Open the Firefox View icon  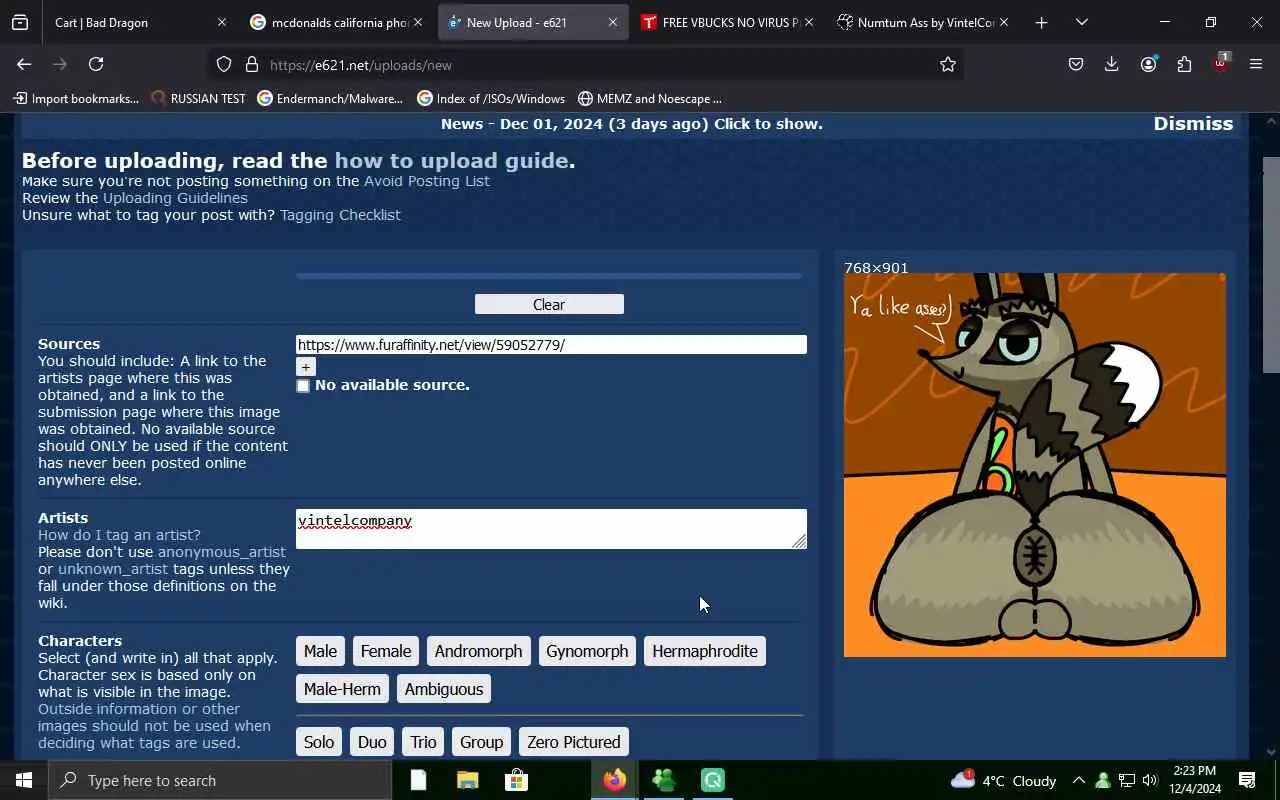[x=20, y=22]
